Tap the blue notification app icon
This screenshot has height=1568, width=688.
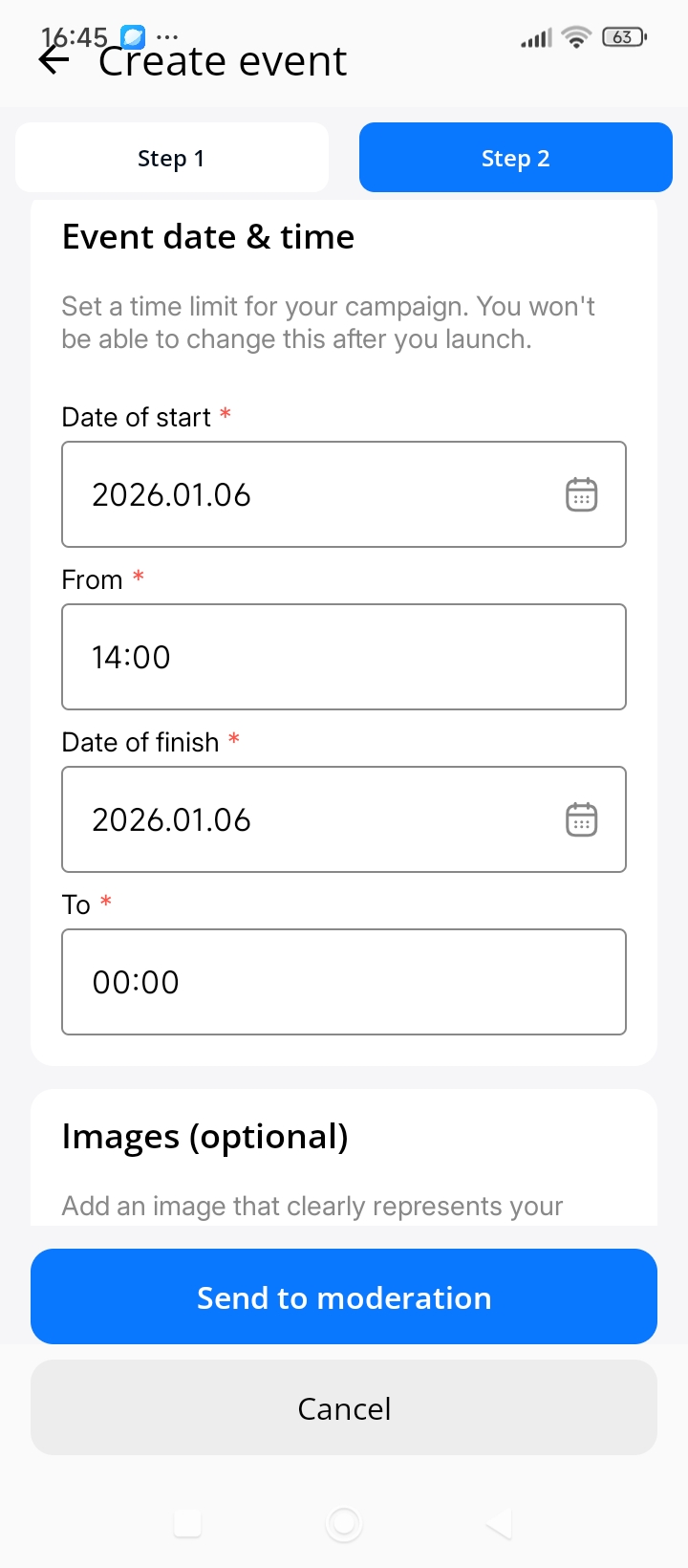134,37
